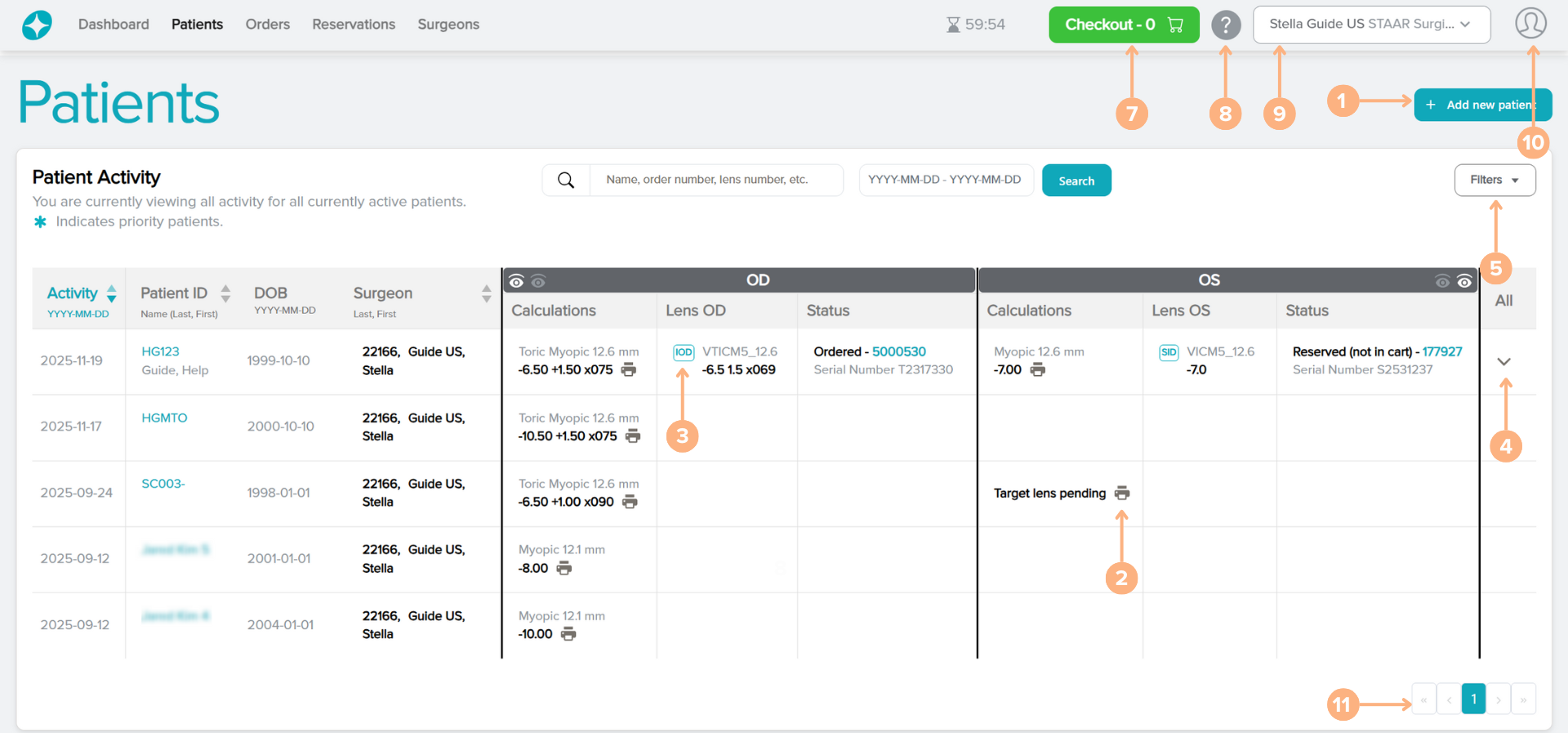
Task: Click the STAAR logo home icon
Action: [37, 25]
